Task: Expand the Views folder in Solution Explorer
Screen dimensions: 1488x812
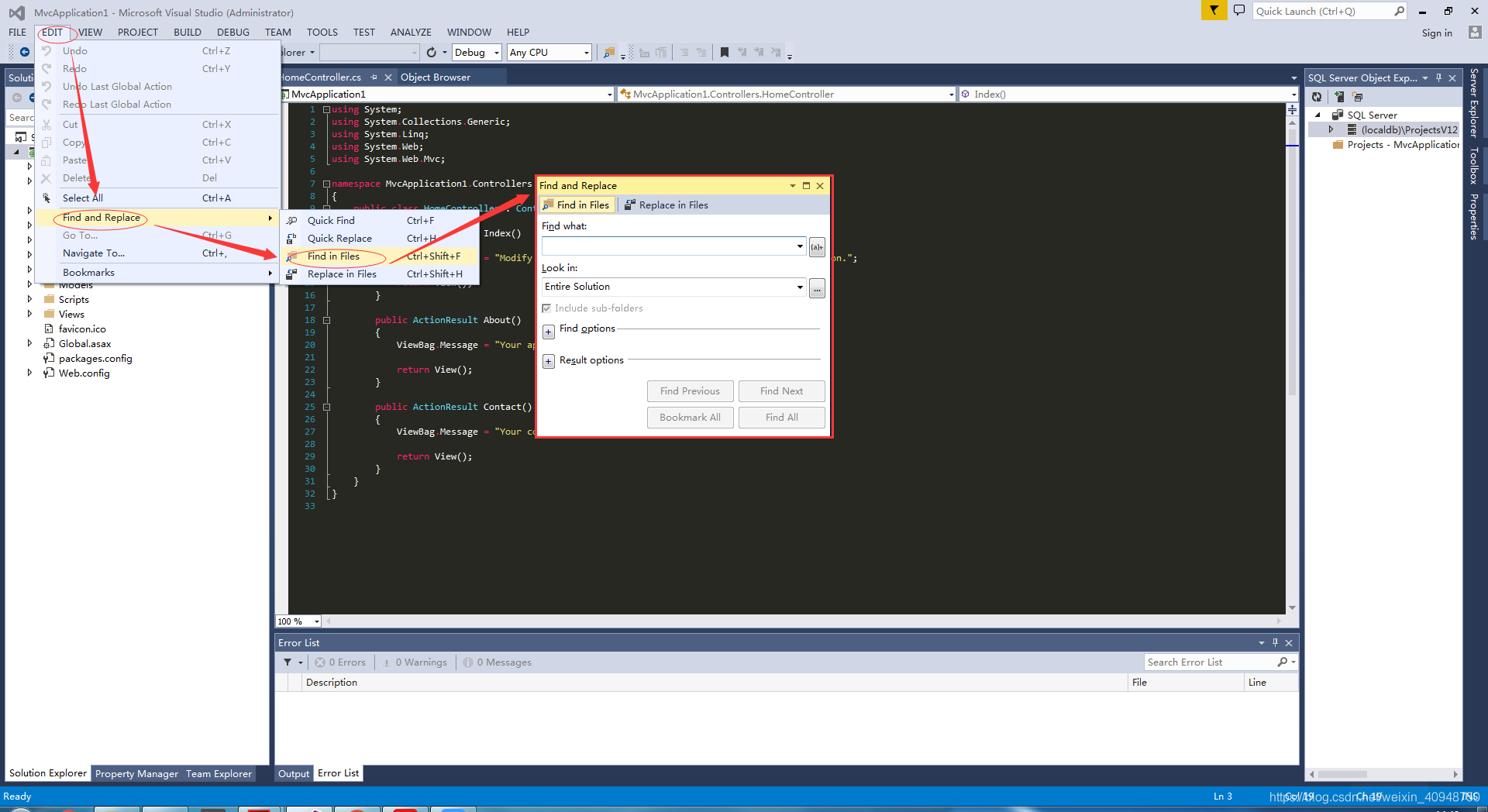Action: pyautogui.click(x=29, y=314)
